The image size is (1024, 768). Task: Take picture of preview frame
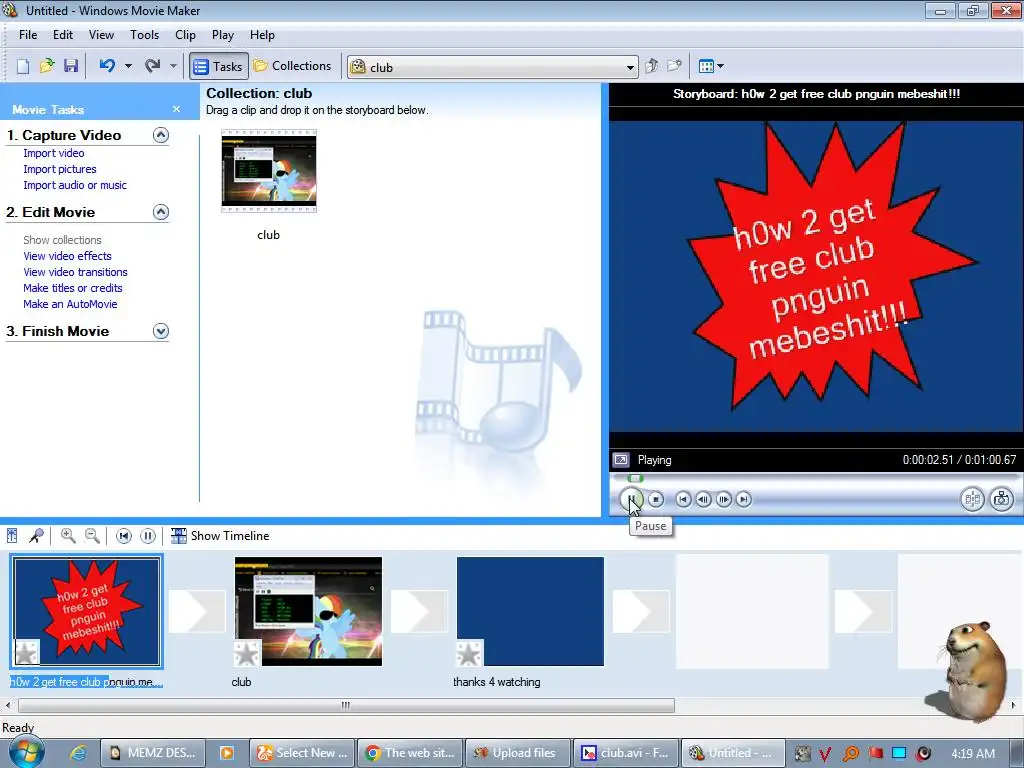click(1001, 500)
